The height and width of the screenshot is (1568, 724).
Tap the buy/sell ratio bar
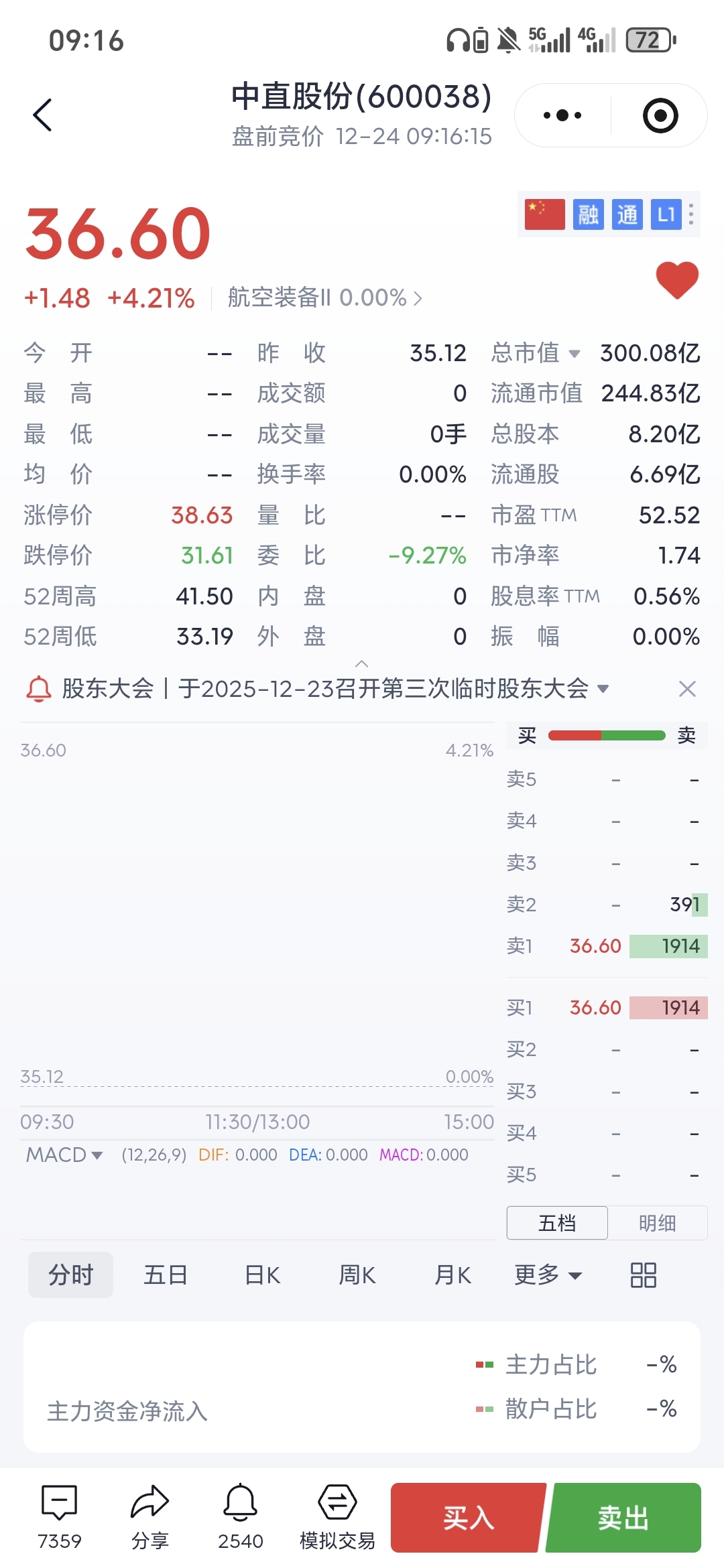pyautogui.click(x=607, y=735)
